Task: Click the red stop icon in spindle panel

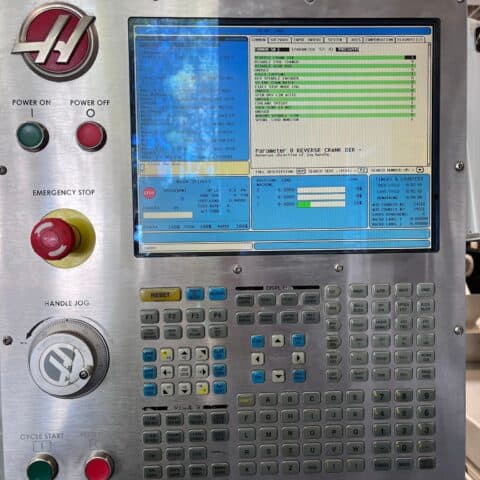Action: coord(149,193)
